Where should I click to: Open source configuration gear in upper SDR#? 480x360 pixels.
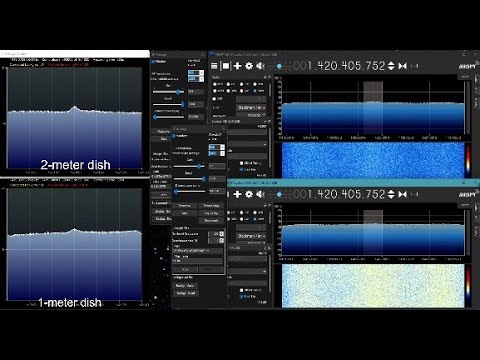(x=249, y=66)
